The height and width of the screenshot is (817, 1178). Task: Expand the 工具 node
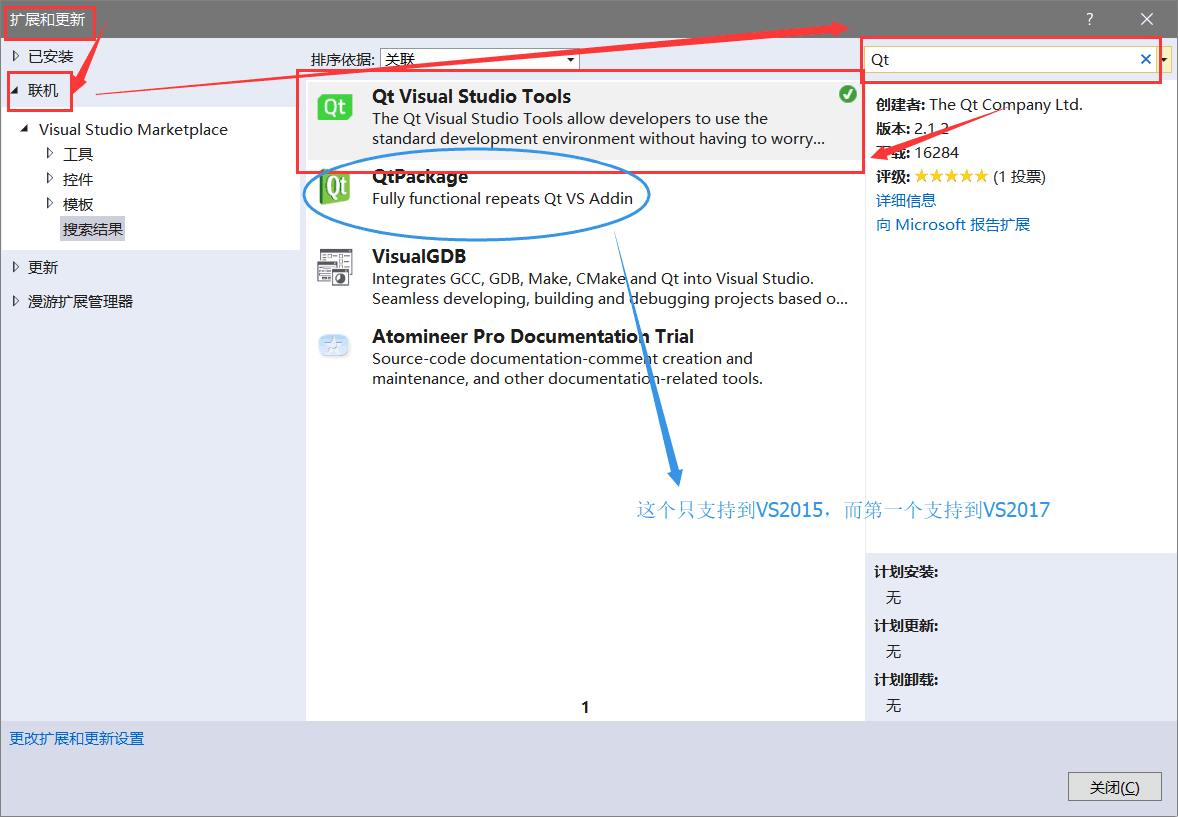(50, 153)
